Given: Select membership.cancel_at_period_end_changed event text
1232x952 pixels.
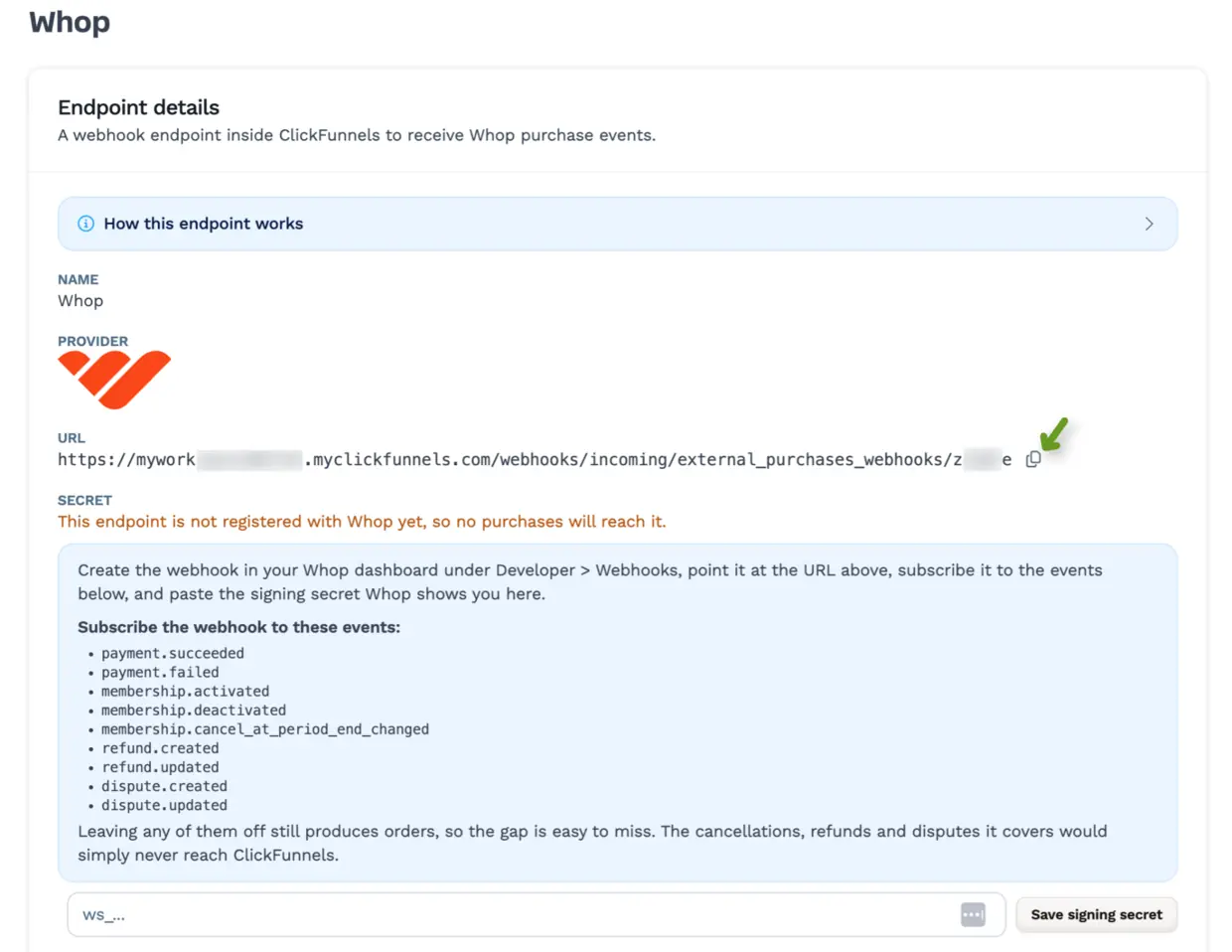Looking at the screenshot, I should tap(265, 728).
